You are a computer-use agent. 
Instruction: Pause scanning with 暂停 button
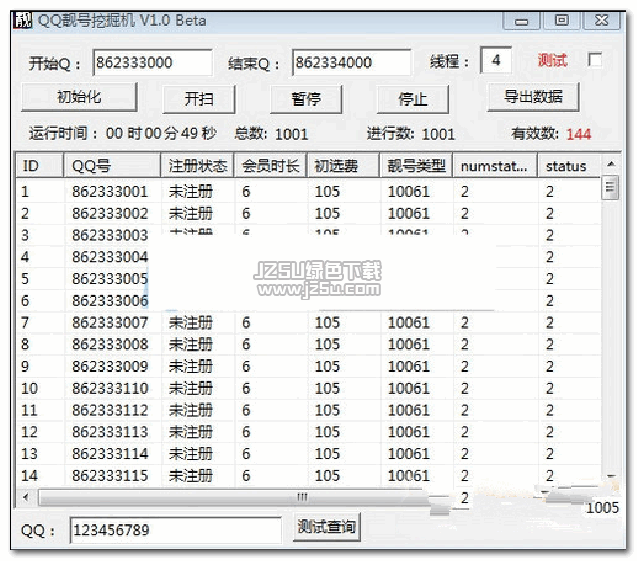306,99
